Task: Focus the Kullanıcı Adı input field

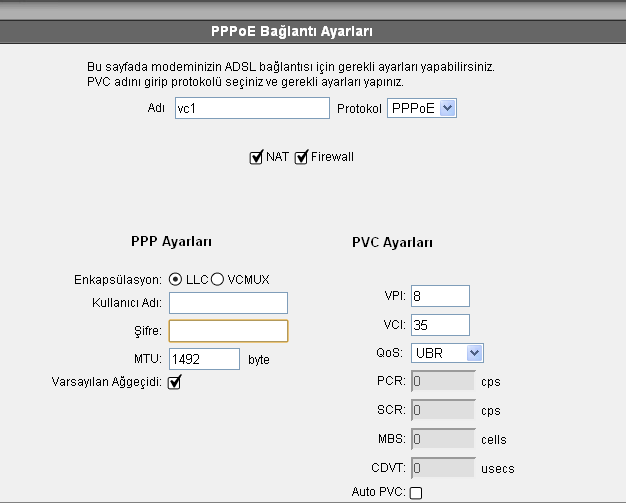Action: pyautogui.click(x=228, y=303)
